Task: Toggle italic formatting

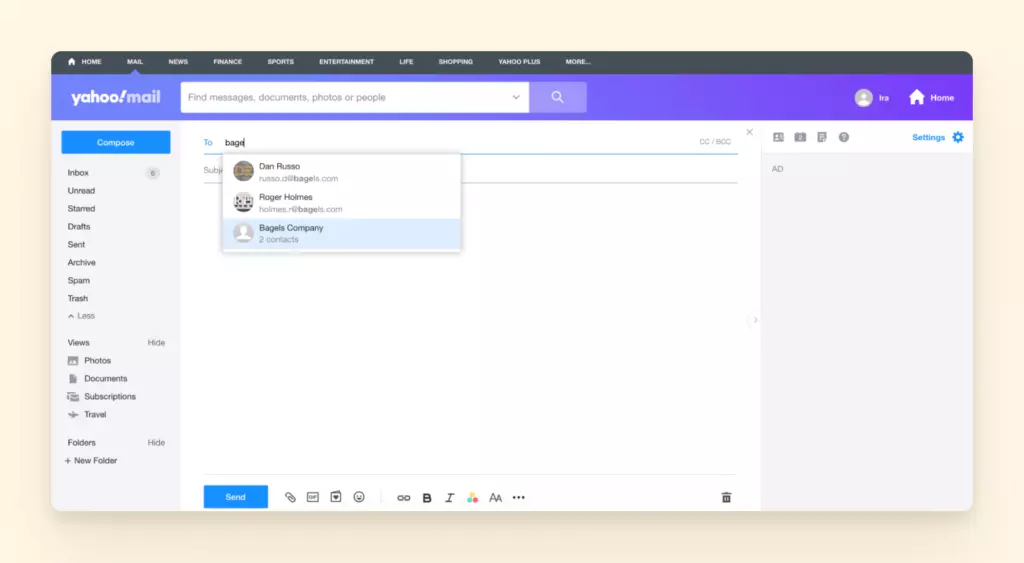Action: pyautogui.click(x=449, y=498)
